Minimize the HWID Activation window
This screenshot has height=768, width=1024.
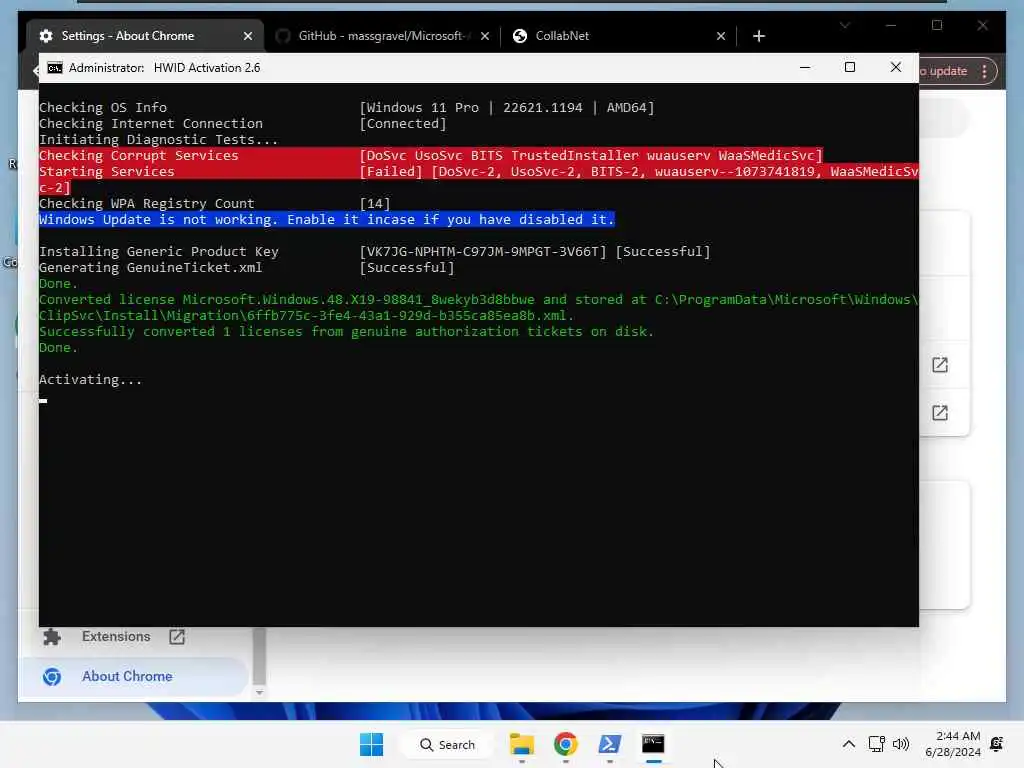coord(805,67)
